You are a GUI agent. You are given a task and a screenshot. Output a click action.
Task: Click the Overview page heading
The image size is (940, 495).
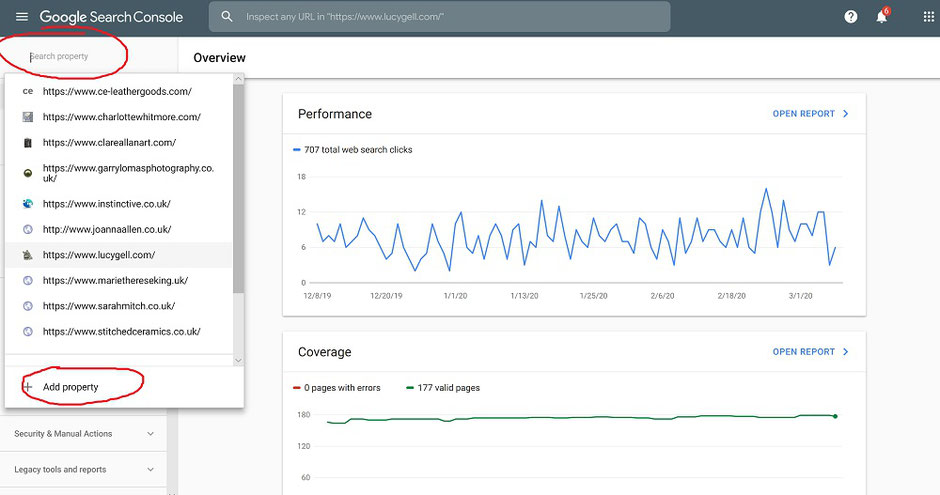pos(219,58)
